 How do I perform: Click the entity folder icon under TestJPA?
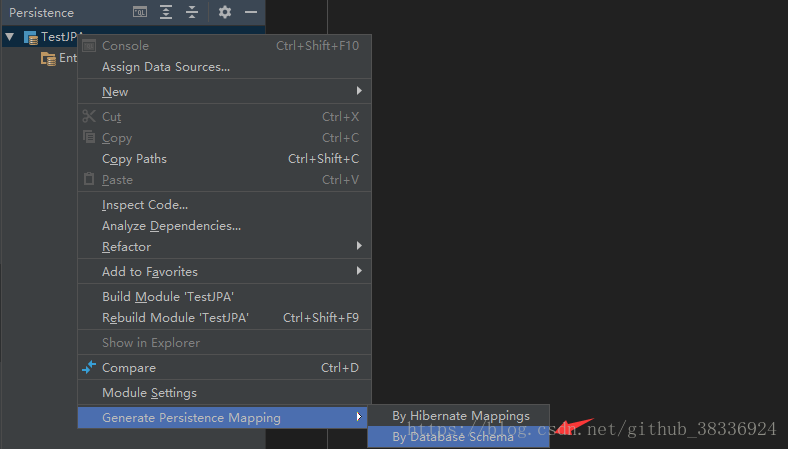(x=48, y=58)
